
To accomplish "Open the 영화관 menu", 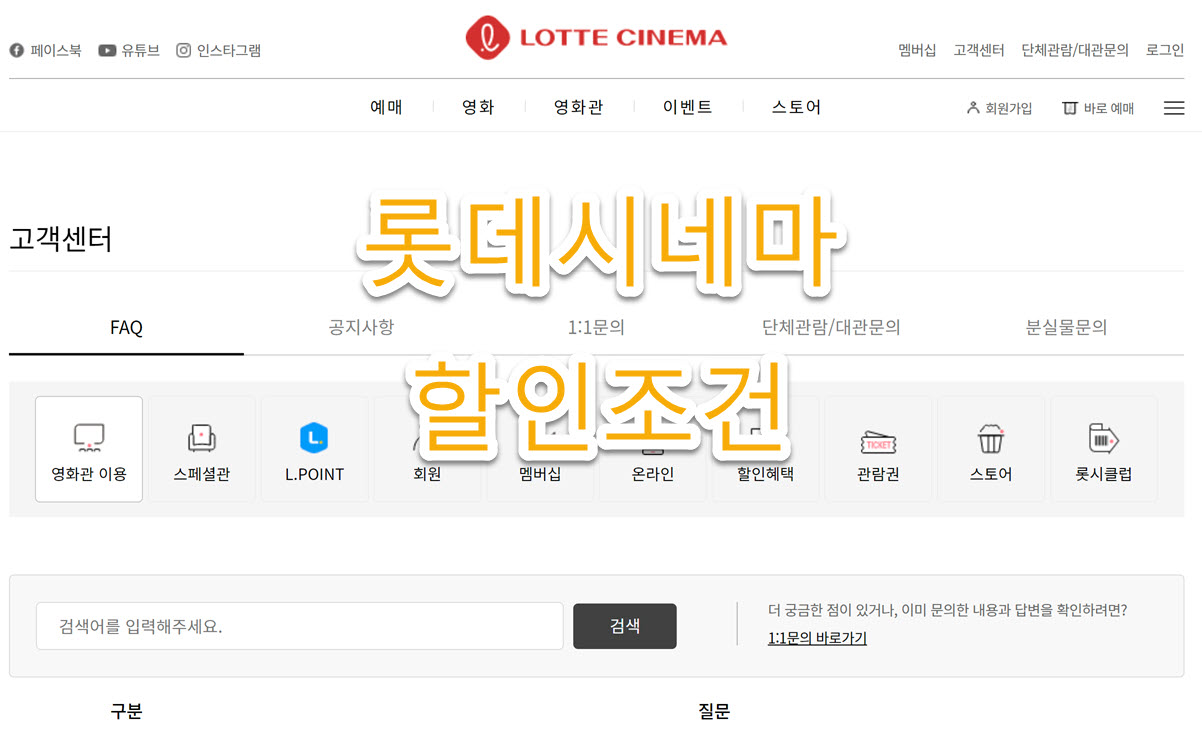I will click(x=579, y=107).
